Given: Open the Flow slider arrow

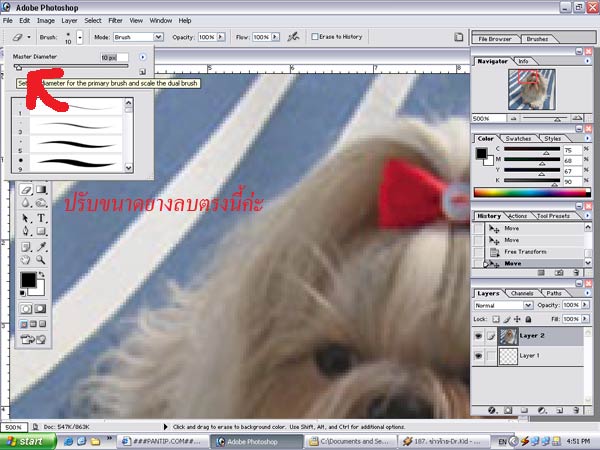Looking at the screenshot, I should click(x=275, y=37).
